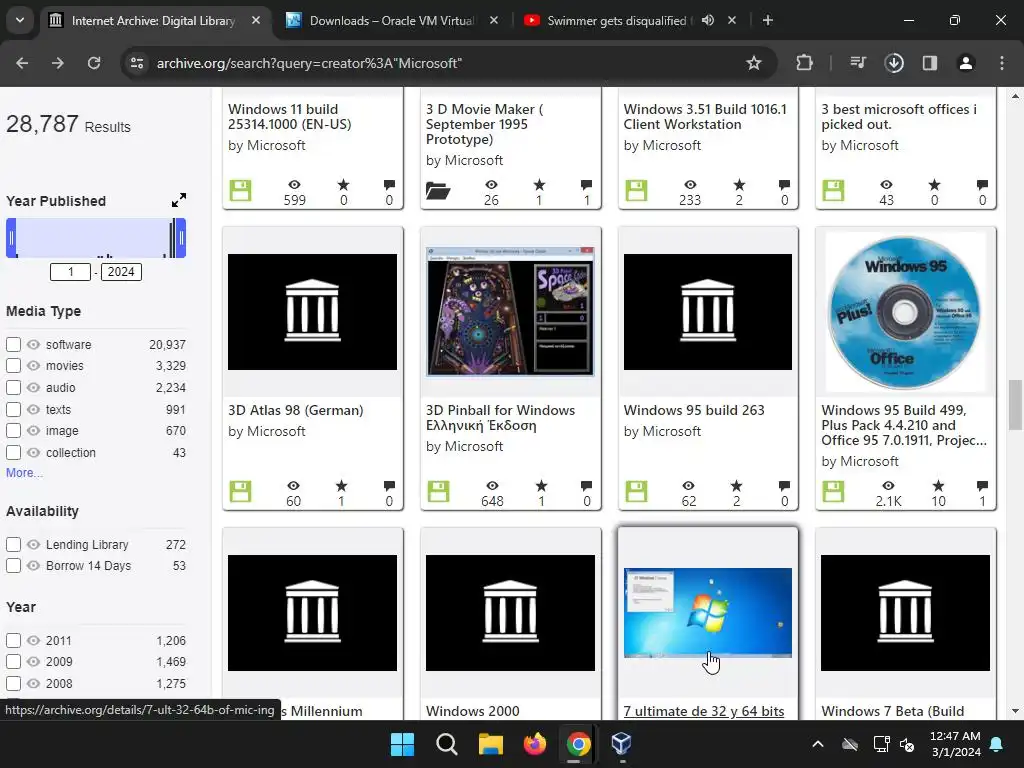Open Windows notifications bell
1024x768 pixels.
click(997, 744)
